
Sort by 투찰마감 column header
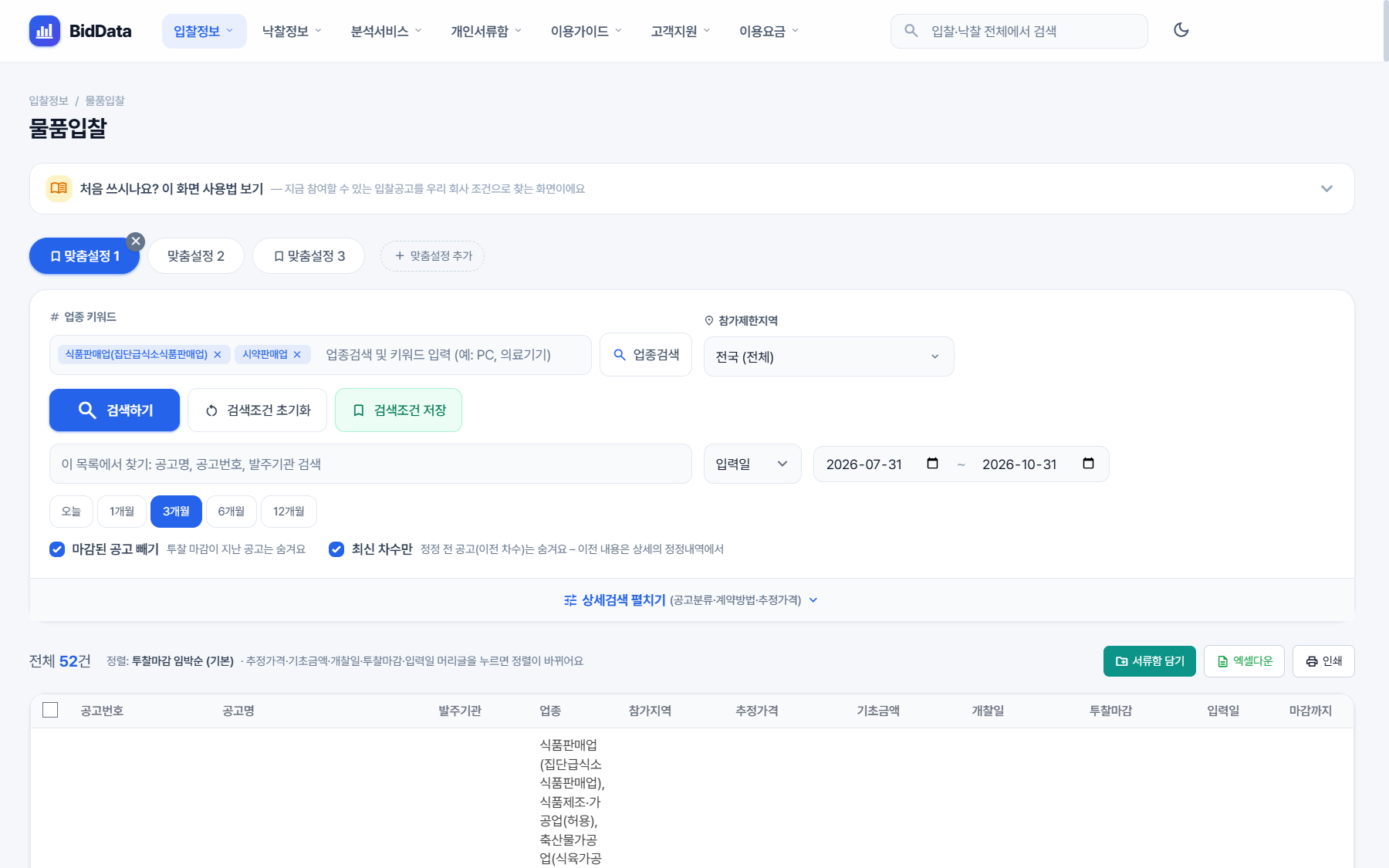tap(1110, 711)
